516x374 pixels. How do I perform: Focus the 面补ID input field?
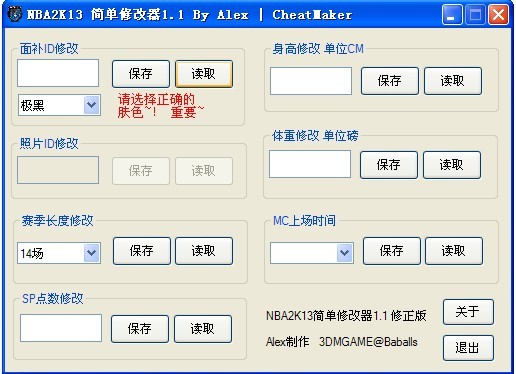coord(58,73)
